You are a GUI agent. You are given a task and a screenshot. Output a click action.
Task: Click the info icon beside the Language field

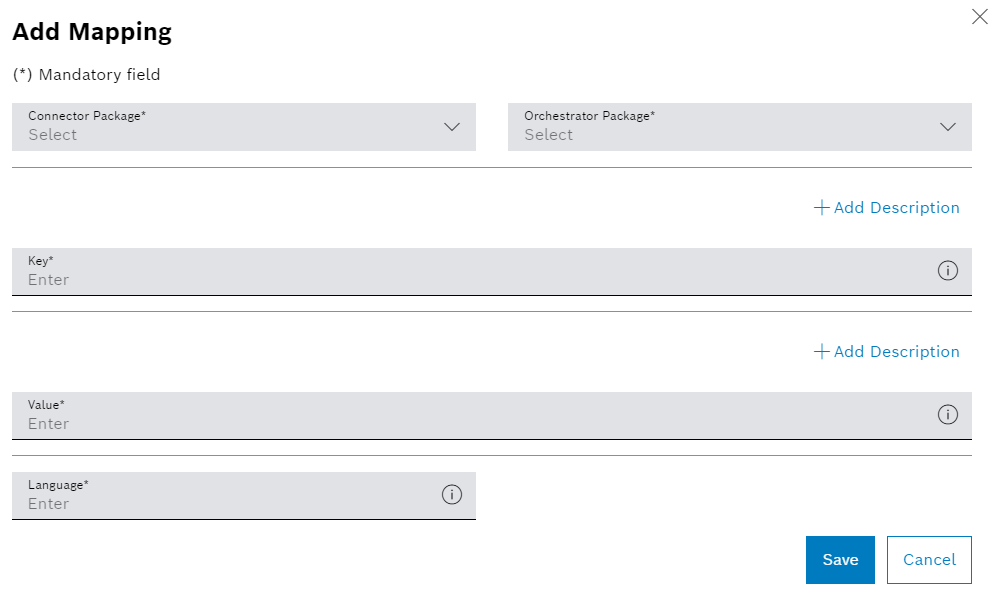(451, 494)
